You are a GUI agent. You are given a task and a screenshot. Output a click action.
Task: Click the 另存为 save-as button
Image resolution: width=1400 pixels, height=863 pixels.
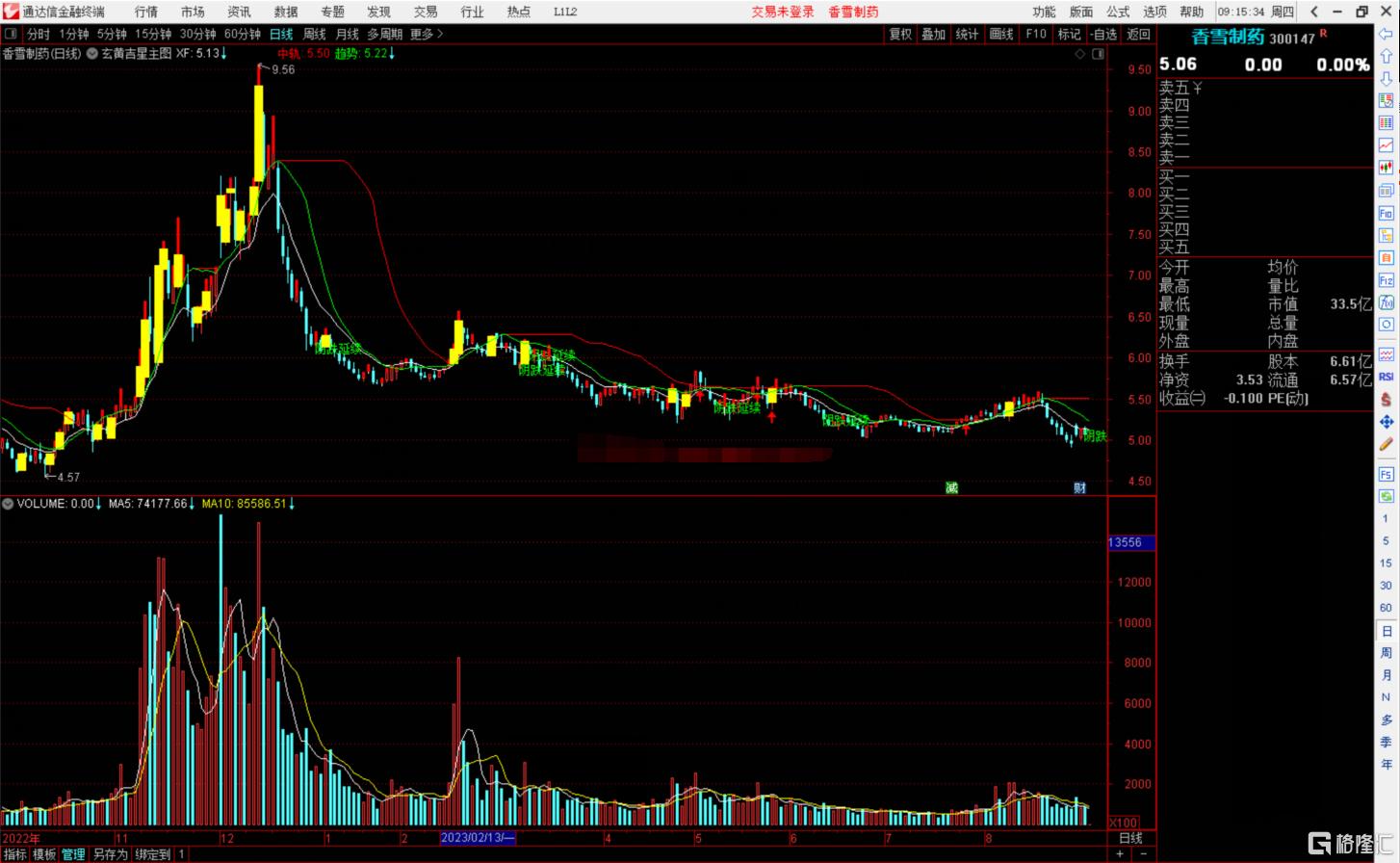point(110,854)
